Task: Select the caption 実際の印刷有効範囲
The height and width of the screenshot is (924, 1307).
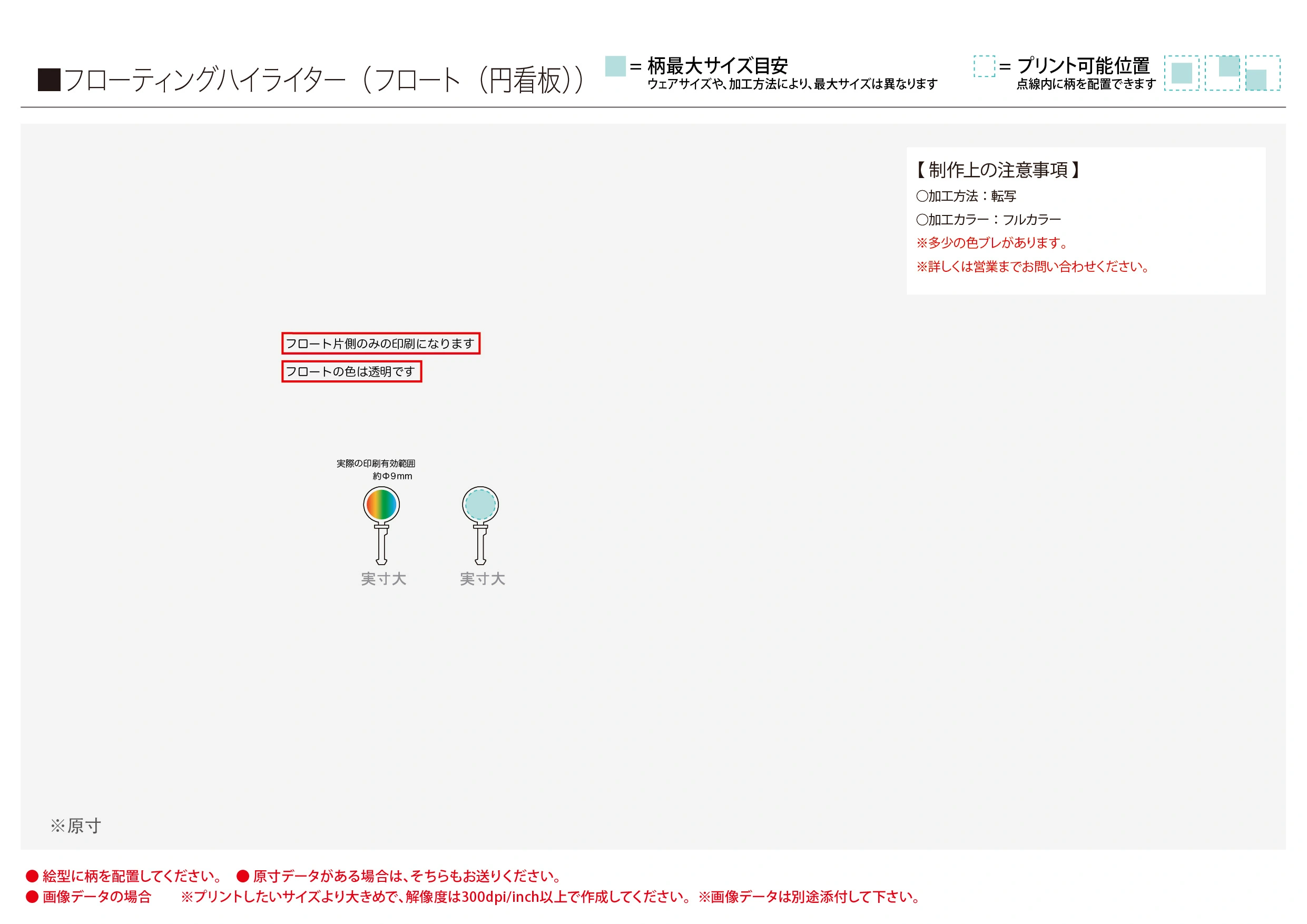Action: [376, 464]
